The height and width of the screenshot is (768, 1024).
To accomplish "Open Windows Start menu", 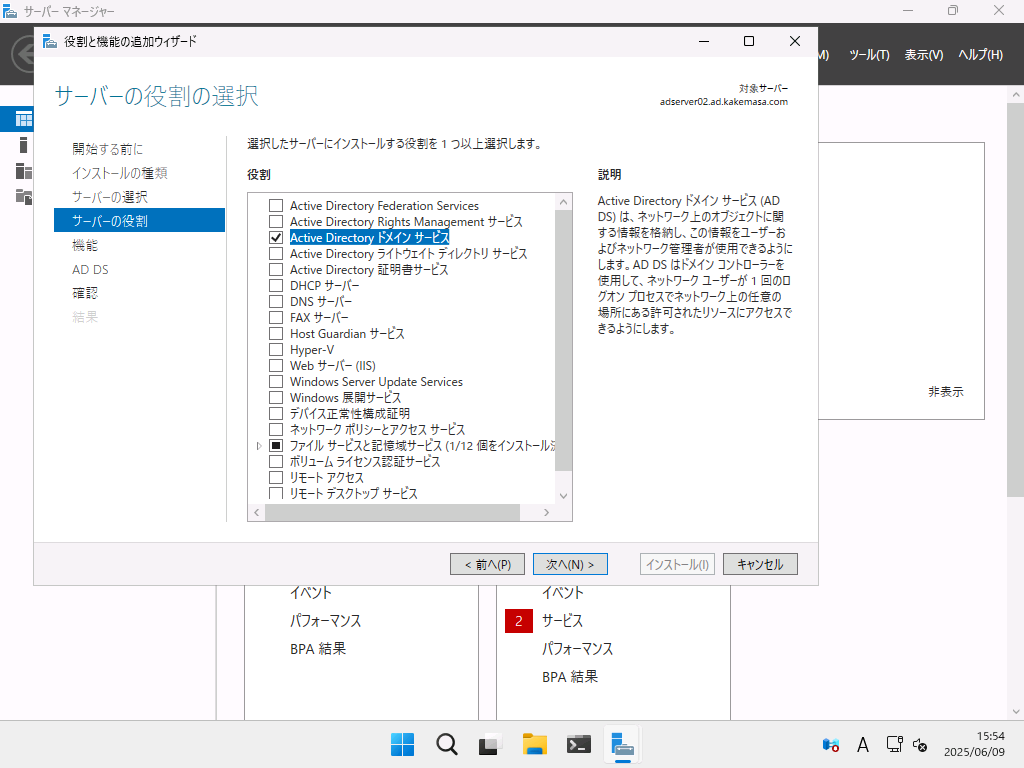I will click(x=402, y=744).
